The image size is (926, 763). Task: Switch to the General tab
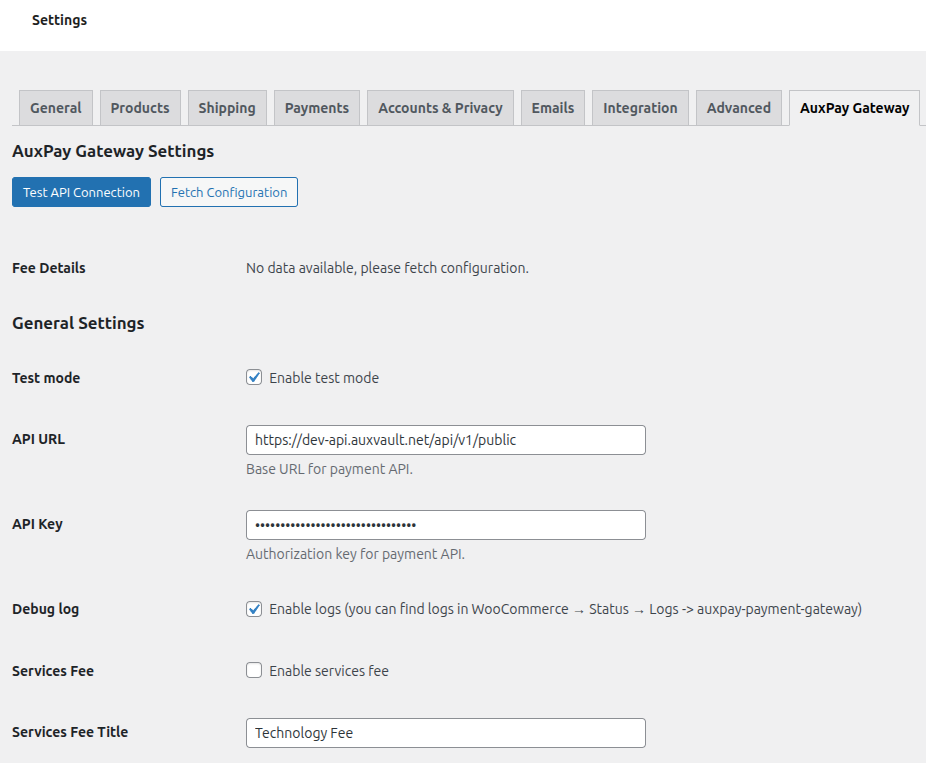55,107
